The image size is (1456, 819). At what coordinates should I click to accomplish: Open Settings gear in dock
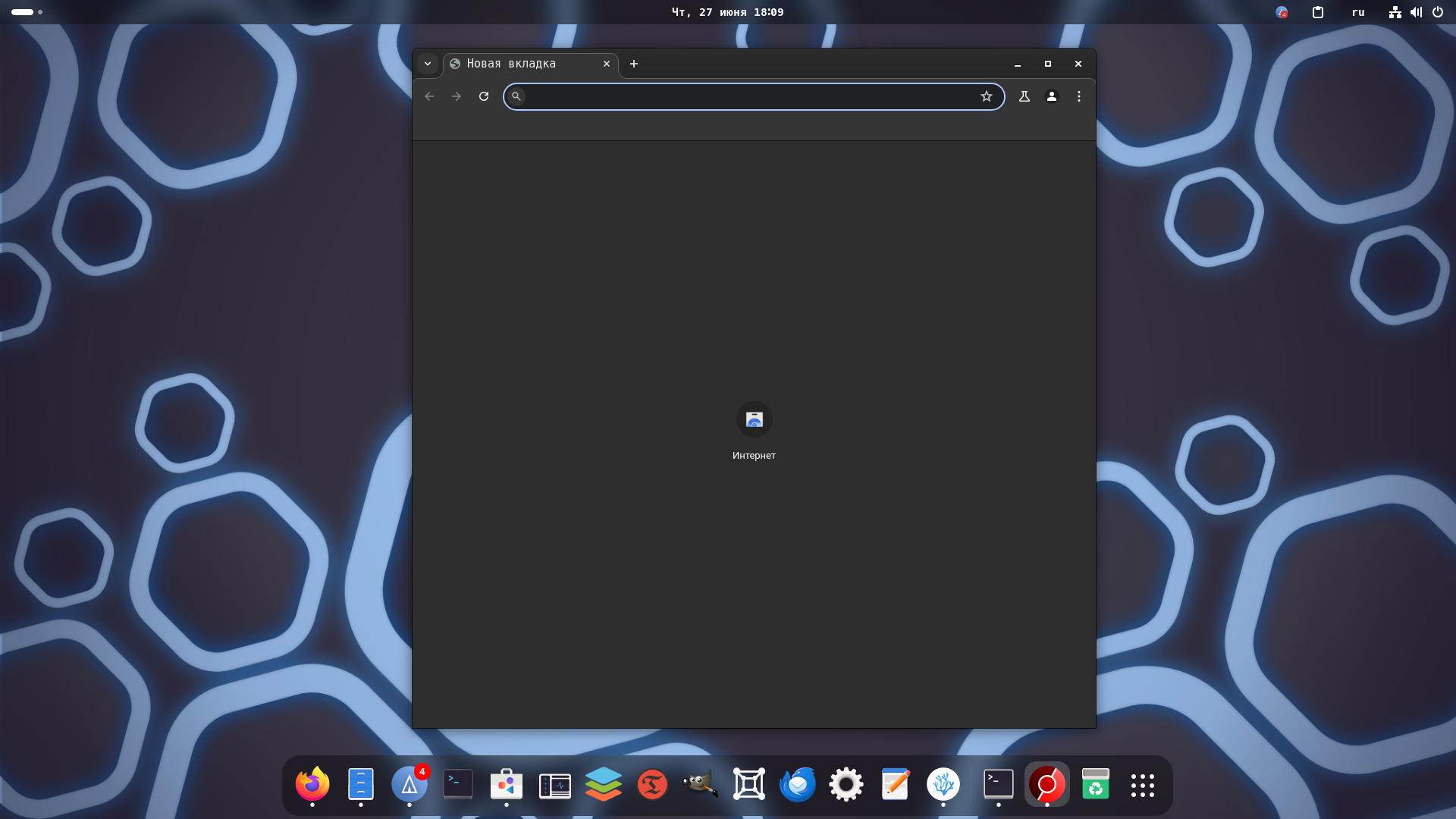click(846, 784)
